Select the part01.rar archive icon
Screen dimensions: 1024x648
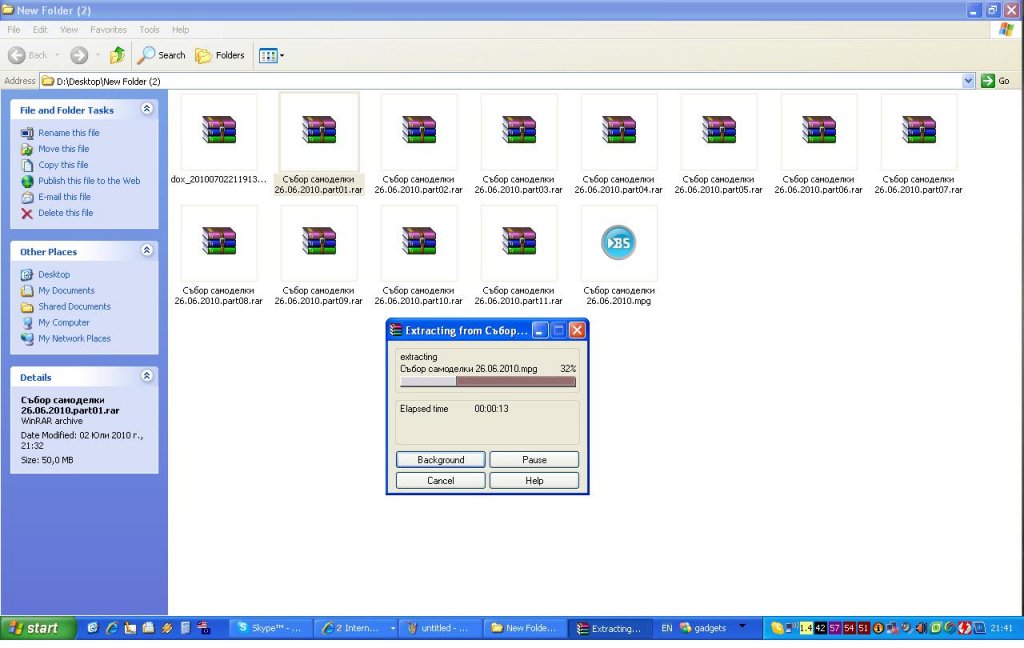coord(319,131)
